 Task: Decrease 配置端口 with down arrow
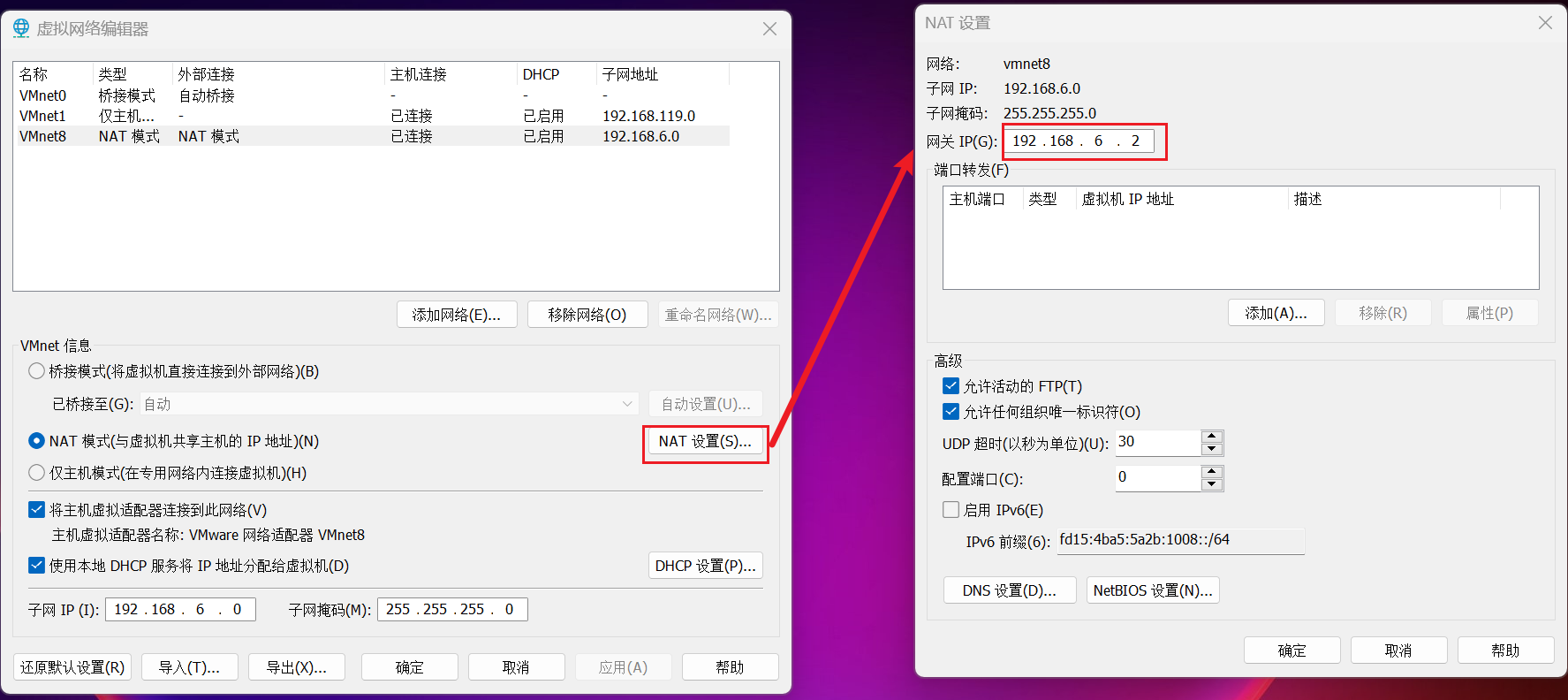click(1213, 484)
